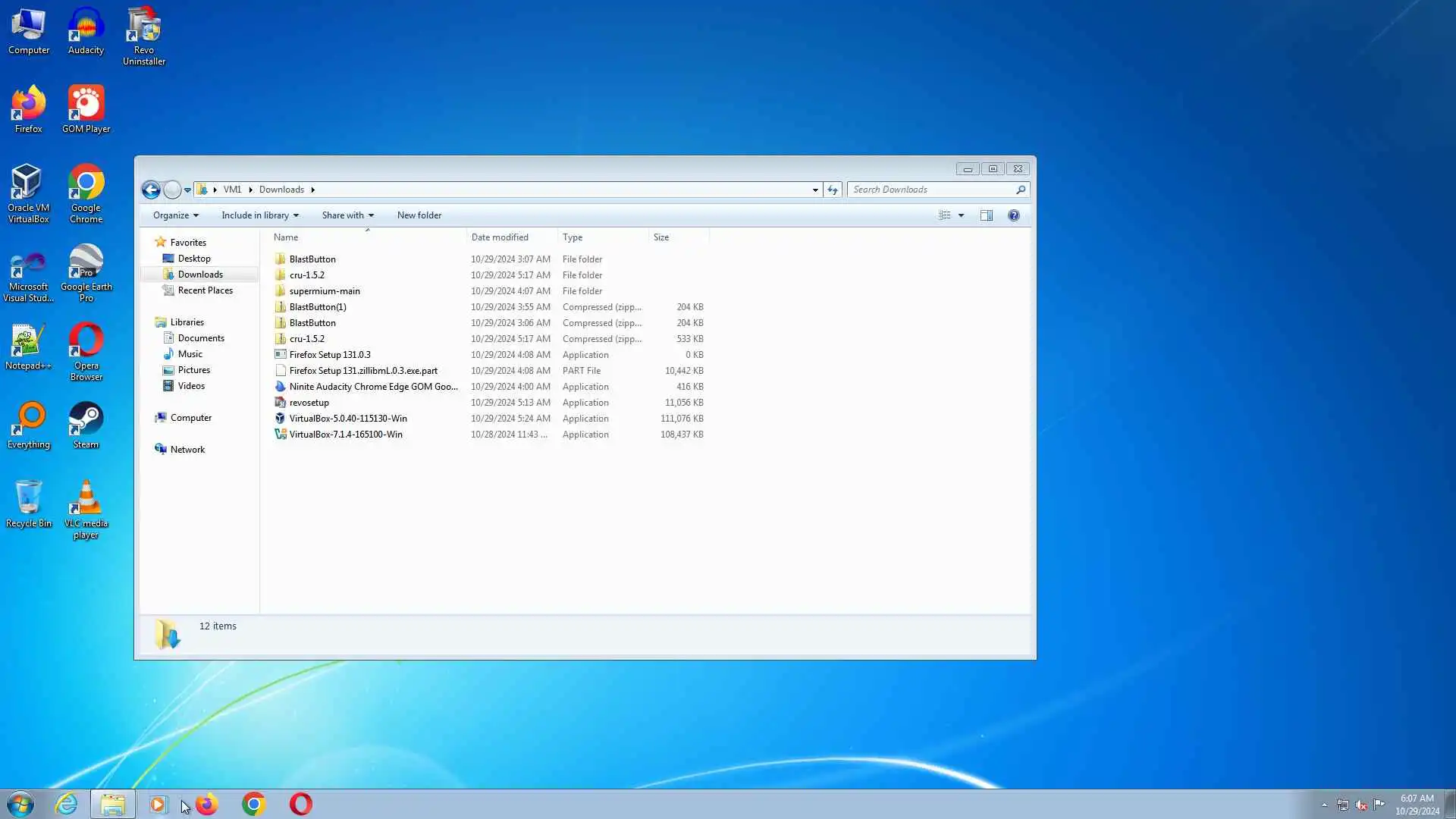Click the Help question mark icon
Screen dimensions: 1456x819
point(1013,215)
